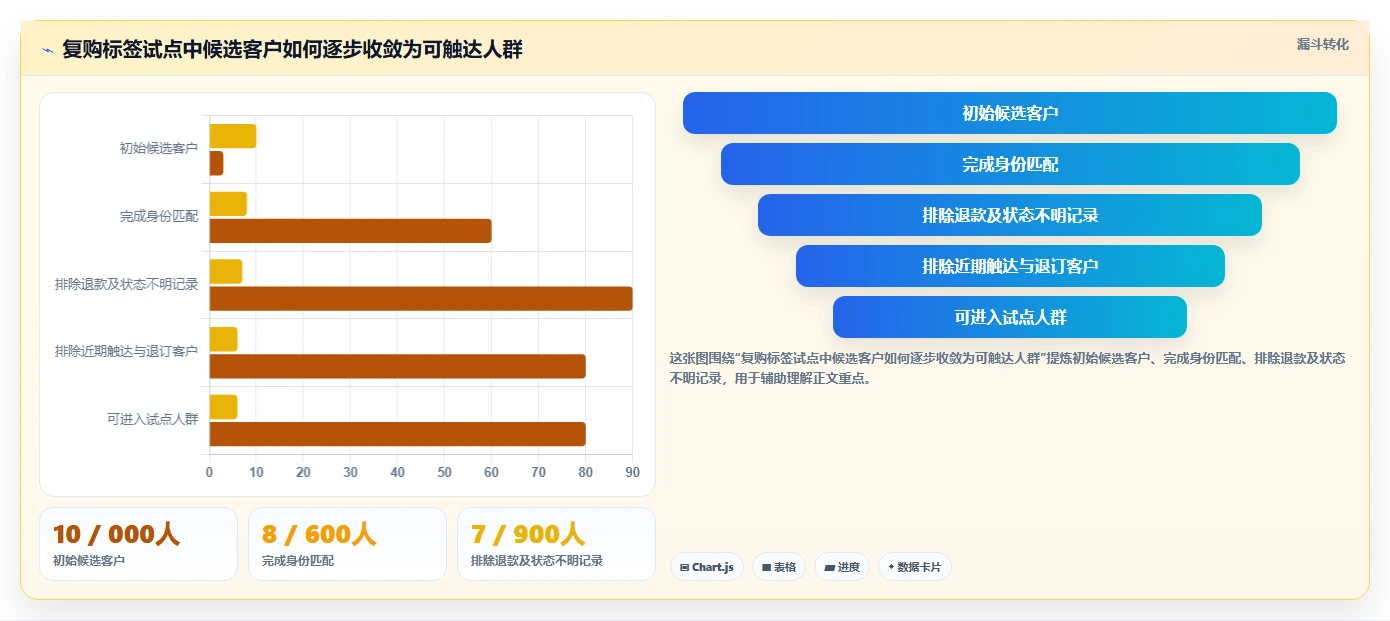Click the chart axis label 可进入试点人群
Screen dimensions: 1390x621
152,420
